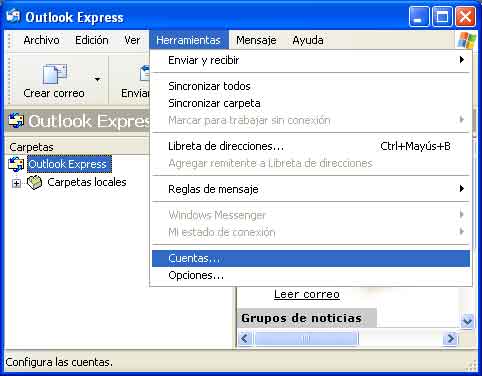Viewport: 482px width, 376px height.
Task: Close the Outlook Express window
Action: 465,17
